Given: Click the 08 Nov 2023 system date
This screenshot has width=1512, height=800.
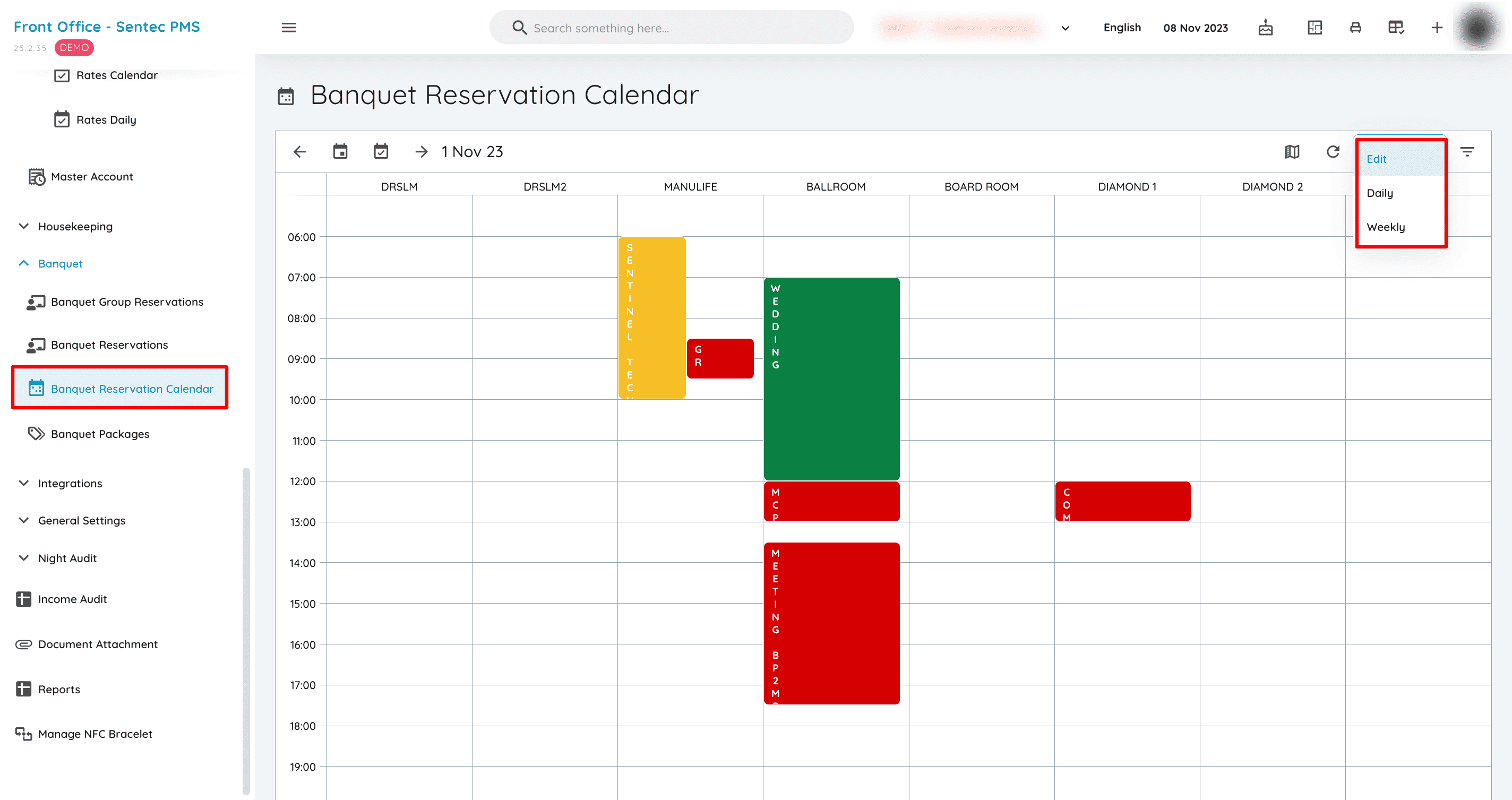Looking at the screenshot, I should 1195,28.
